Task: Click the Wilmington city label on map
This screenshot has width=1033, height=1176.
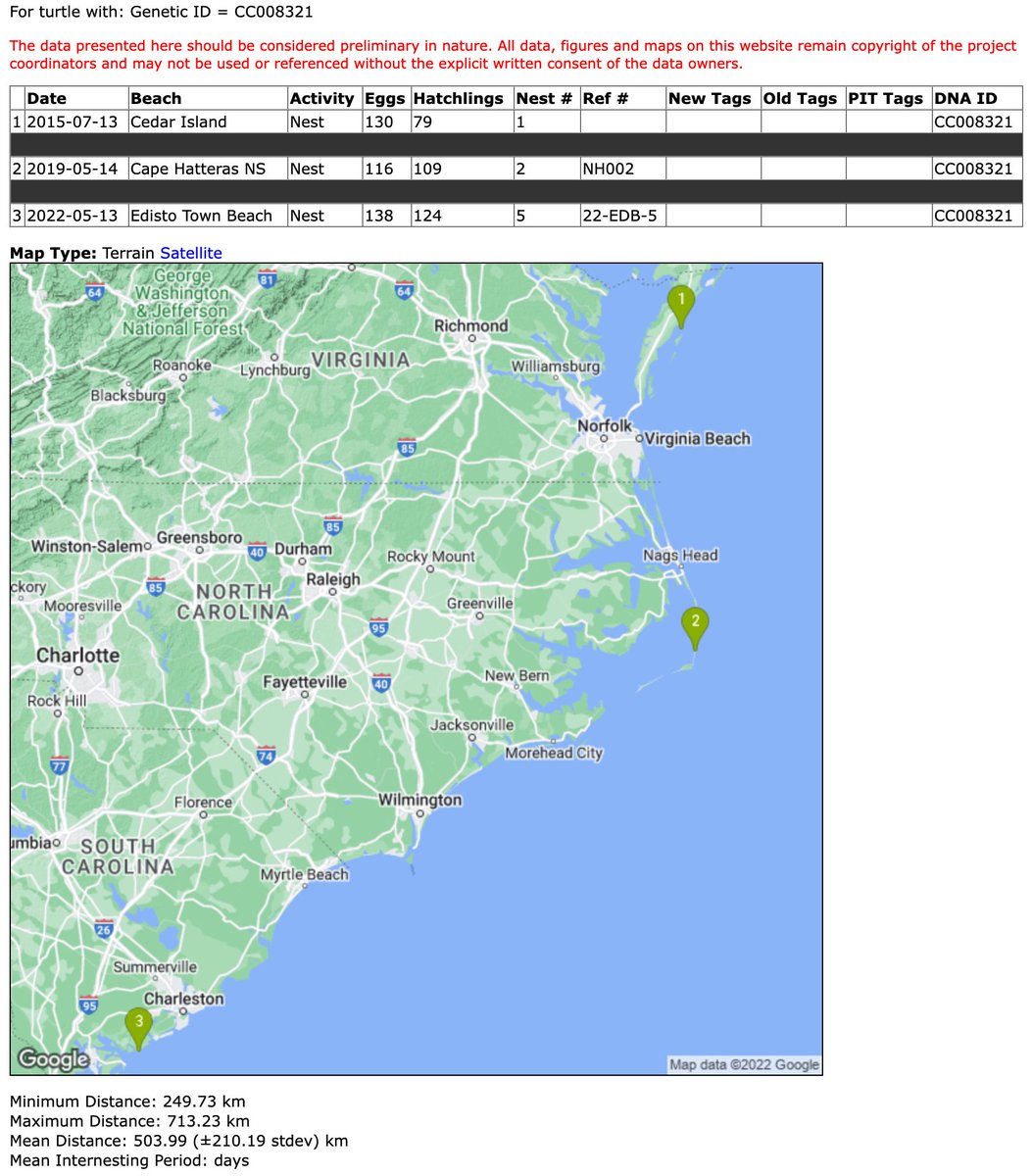Action: coord(420,800)
